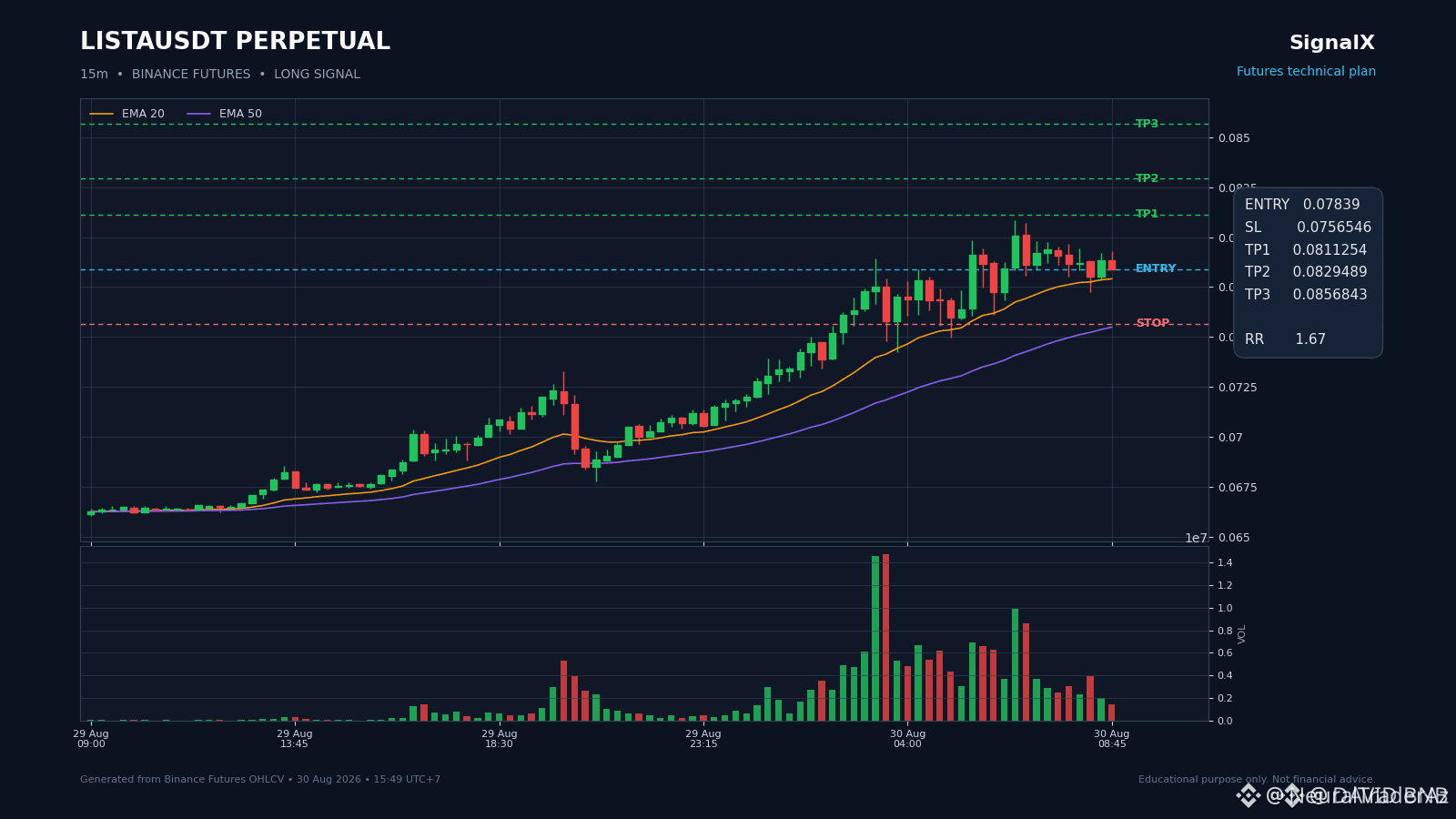Click the TP3 0.0856843 value in info box
The image size is (1456, 819).
pyautogui.click(x=1330, y=295)
